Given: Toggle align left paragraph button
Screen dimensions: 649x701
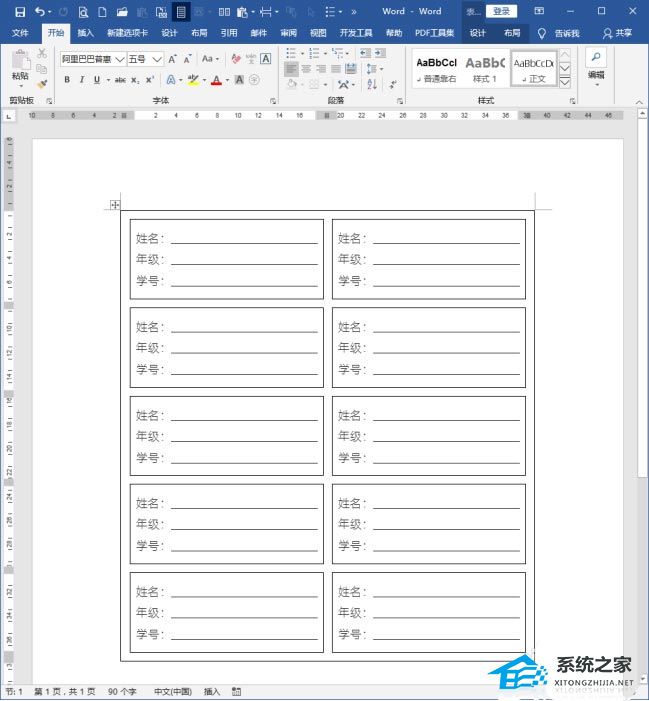Looking at the screenshot, I should pyautogui.click(x=291, y=69).
